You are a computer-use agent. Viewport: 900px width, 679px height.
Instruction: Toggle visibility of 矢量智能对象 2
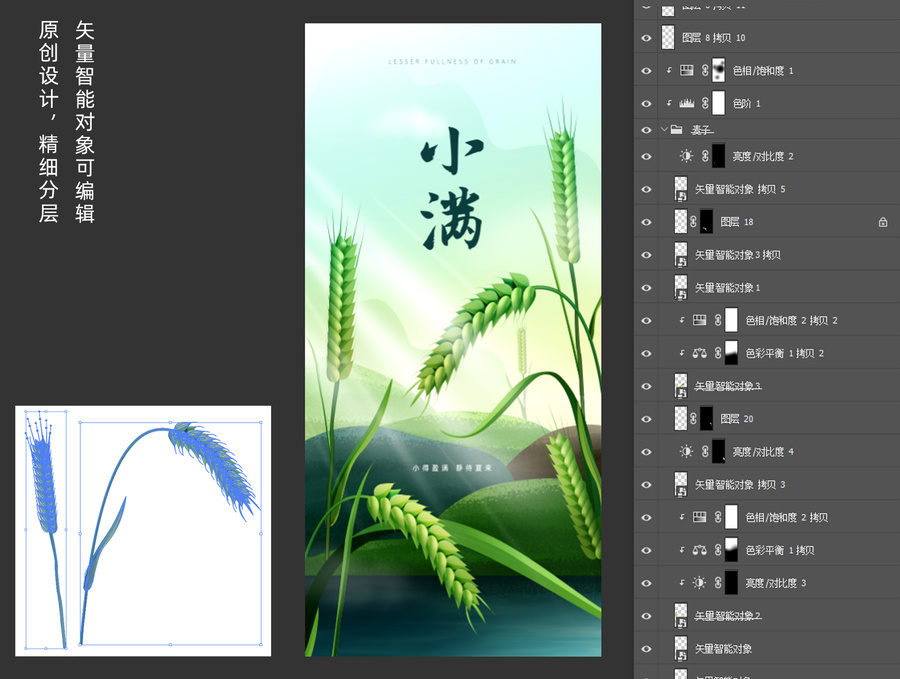(x=646, y=615)
